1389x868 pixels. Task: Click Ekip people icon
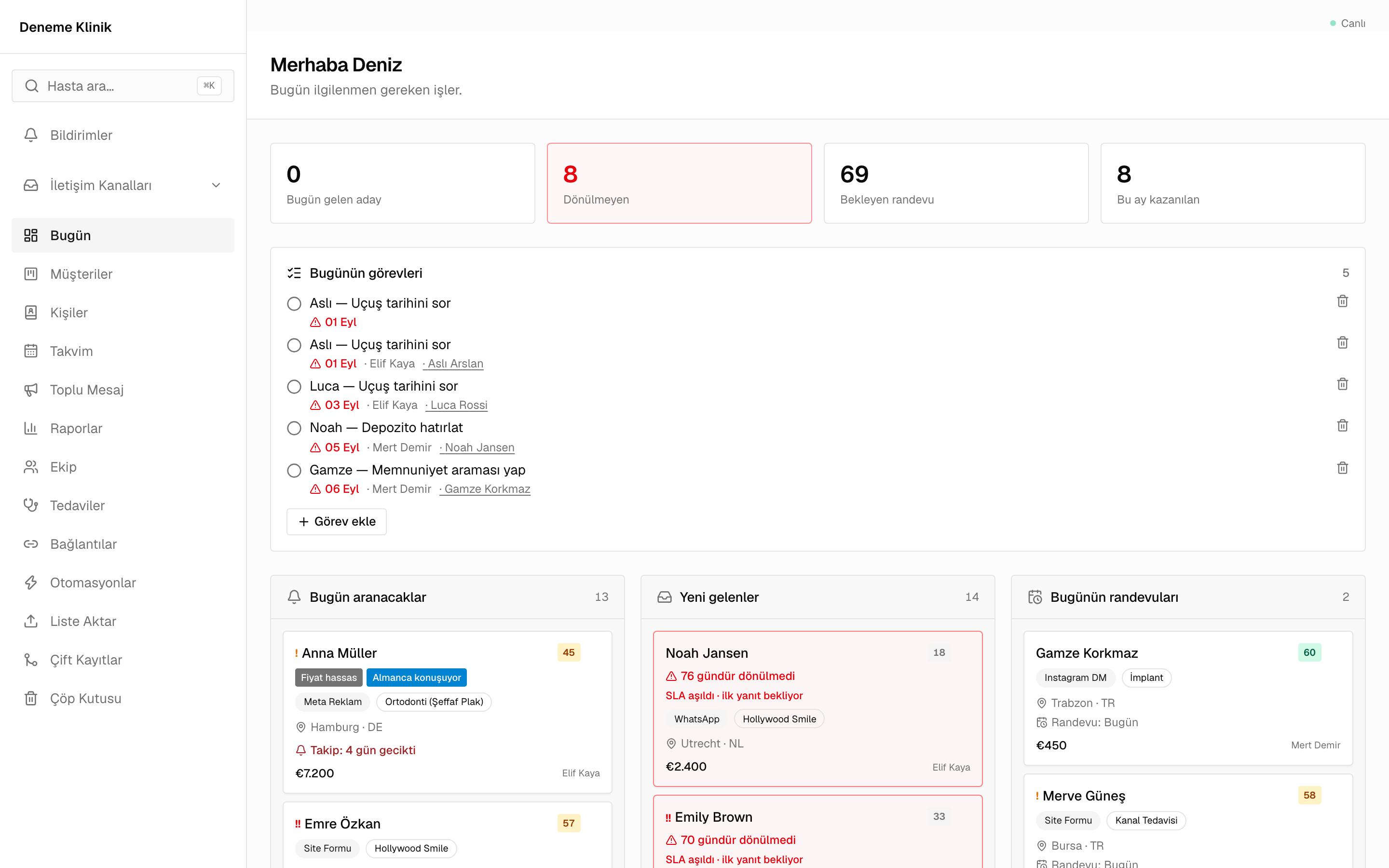(x=31, y=467)
